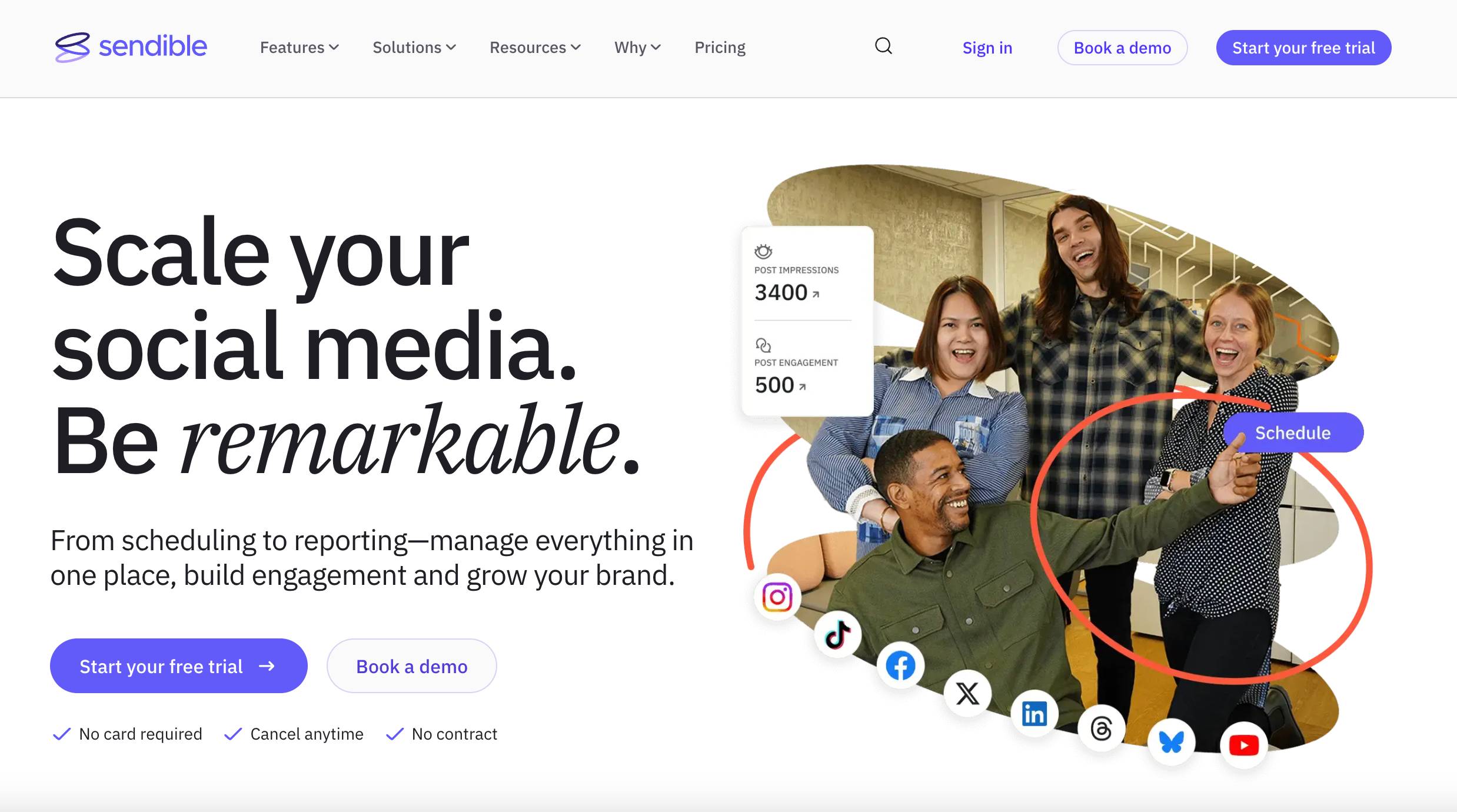Click the No contract text
This screenshot has height=812, width=1457.
pos(454,734)
